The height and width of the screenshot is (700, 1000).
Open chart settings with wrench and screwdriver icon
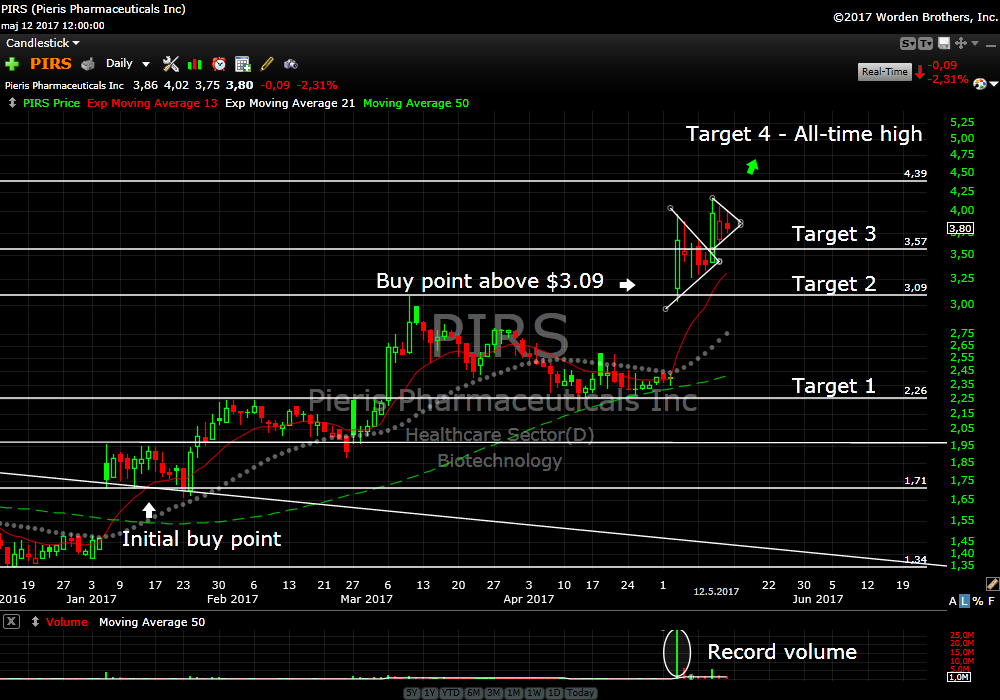[170, 64]
